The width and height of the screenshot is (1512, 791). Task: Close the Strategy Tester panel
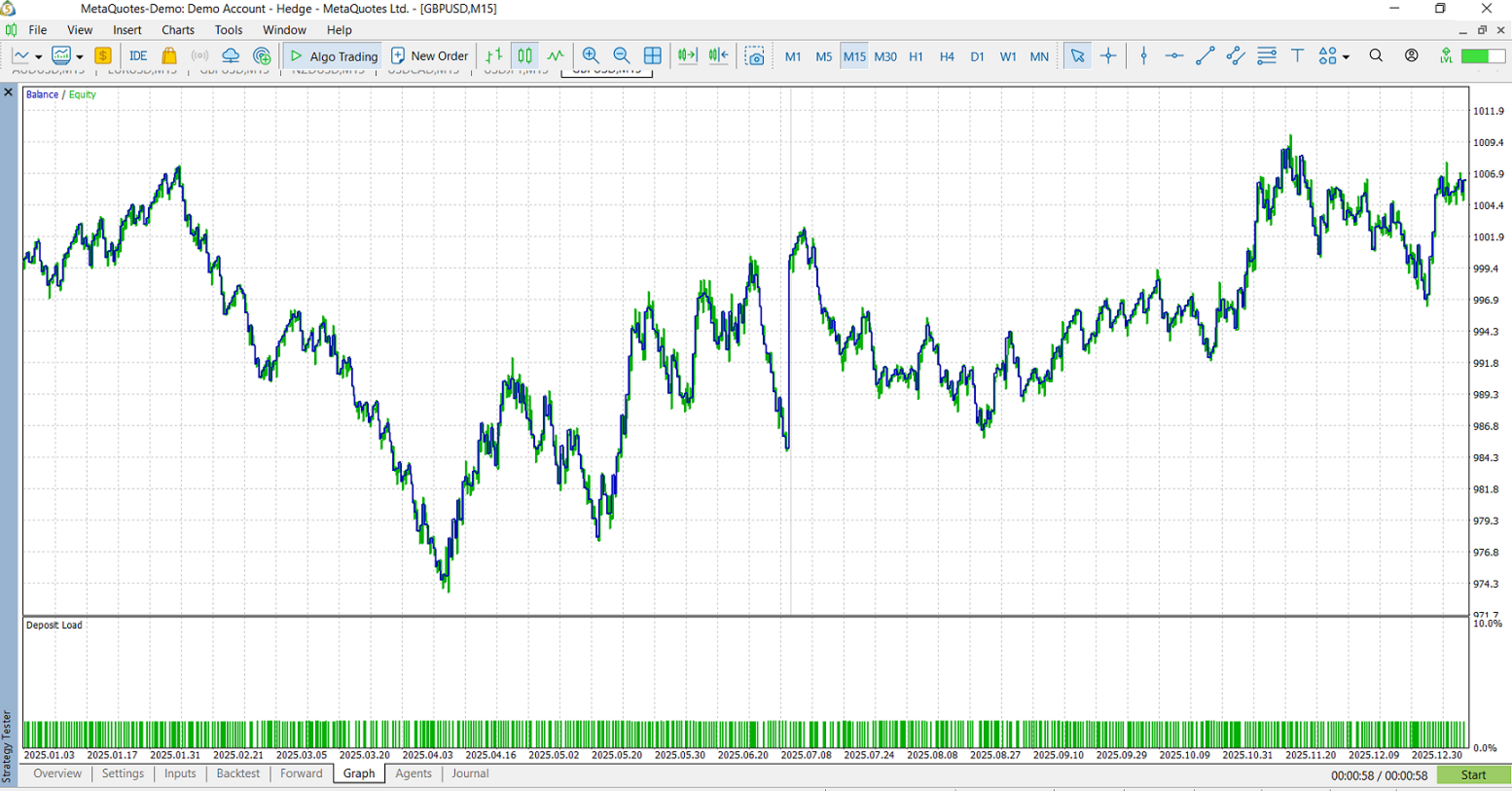click(x=9, y=92)
